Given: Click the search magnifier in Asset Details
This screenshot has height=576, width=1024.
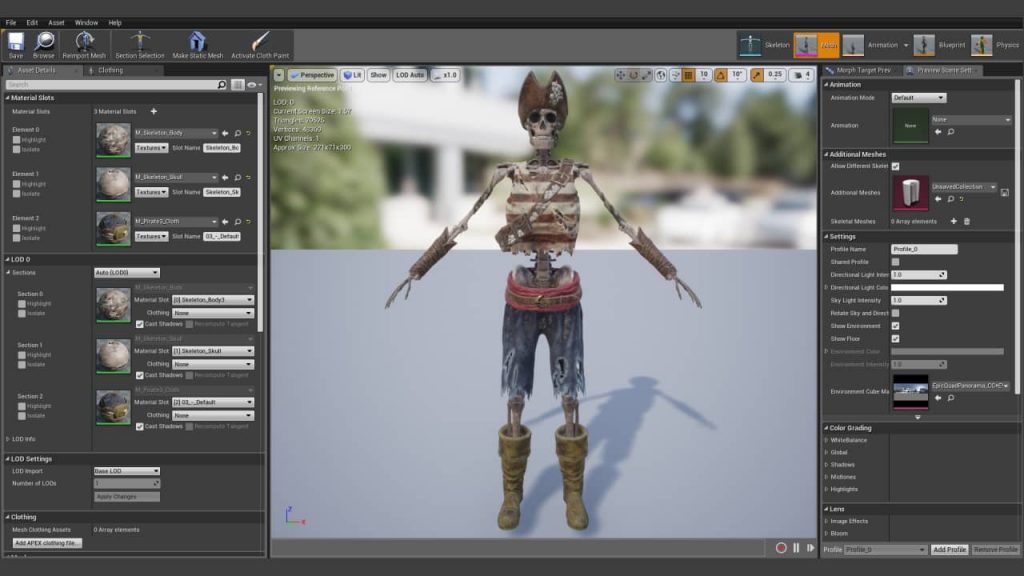Looking at the screenshot, I should point(221,85).
